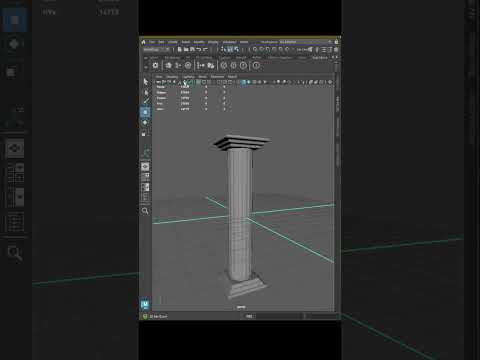The height and width of the screenshot is (360, 480).
Task: Switch to single perspective layout
Action: point(145,166)
